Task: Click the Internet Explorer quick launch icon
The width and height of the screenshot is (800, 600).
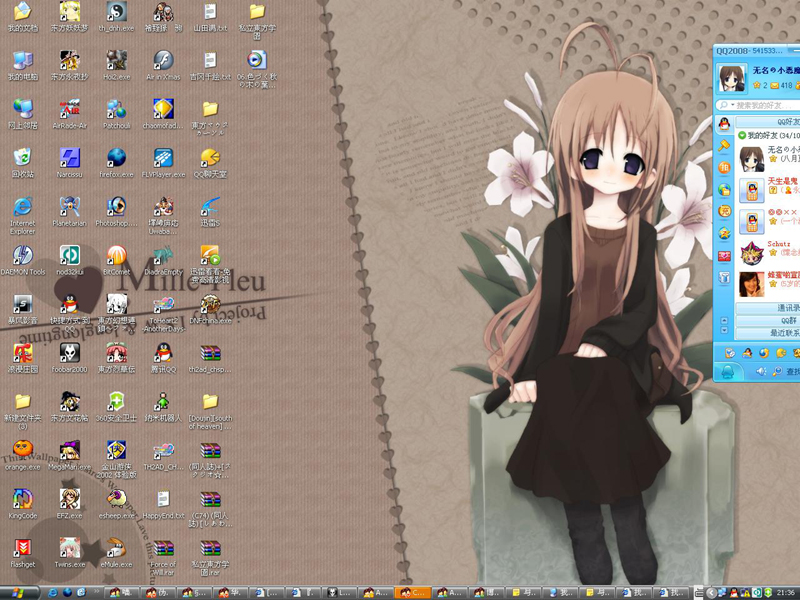Action: [x=53, y=593]
